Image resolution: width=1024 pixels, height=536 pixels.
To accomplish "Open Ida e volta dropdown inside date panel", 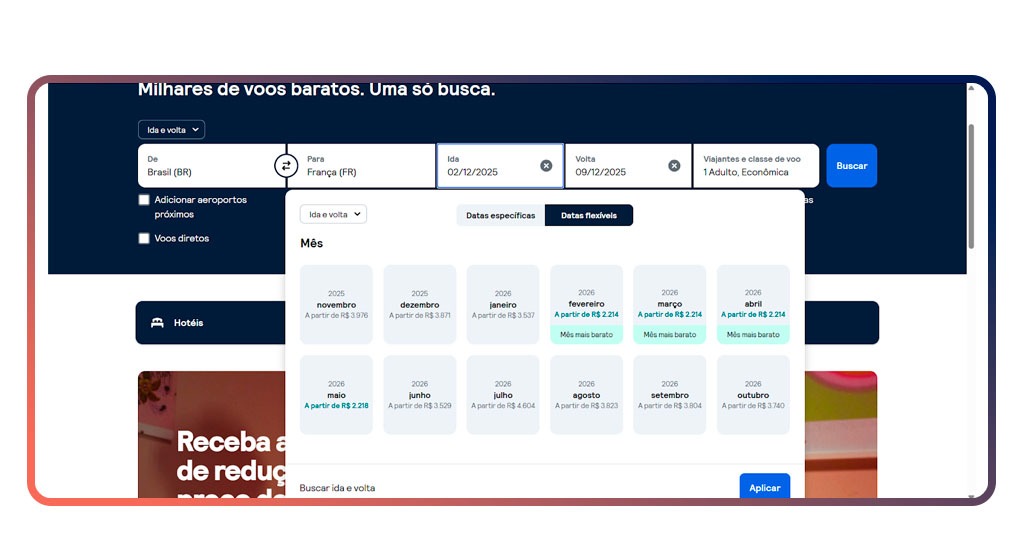I will (x=334, y=214).
